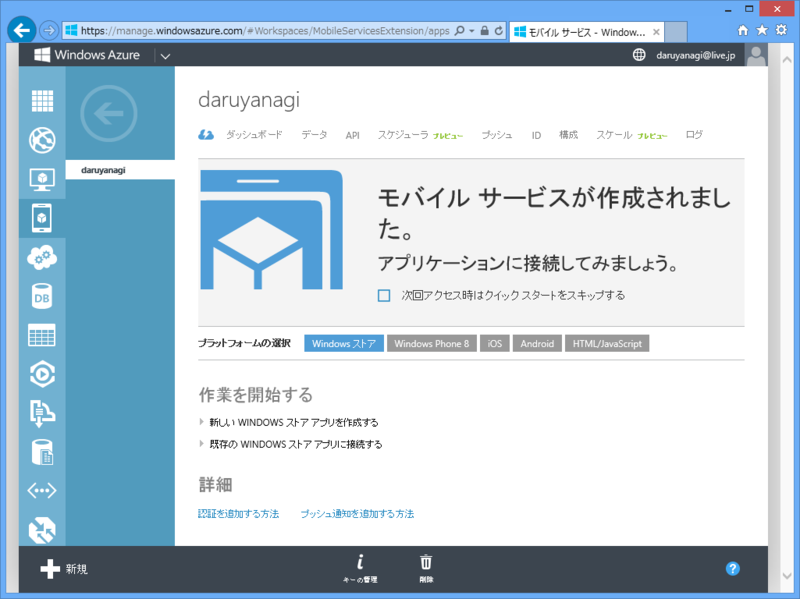Open プッシュ通知を追加する方法 link
Viewport: 800px width, 599px height.
[357, 514]
